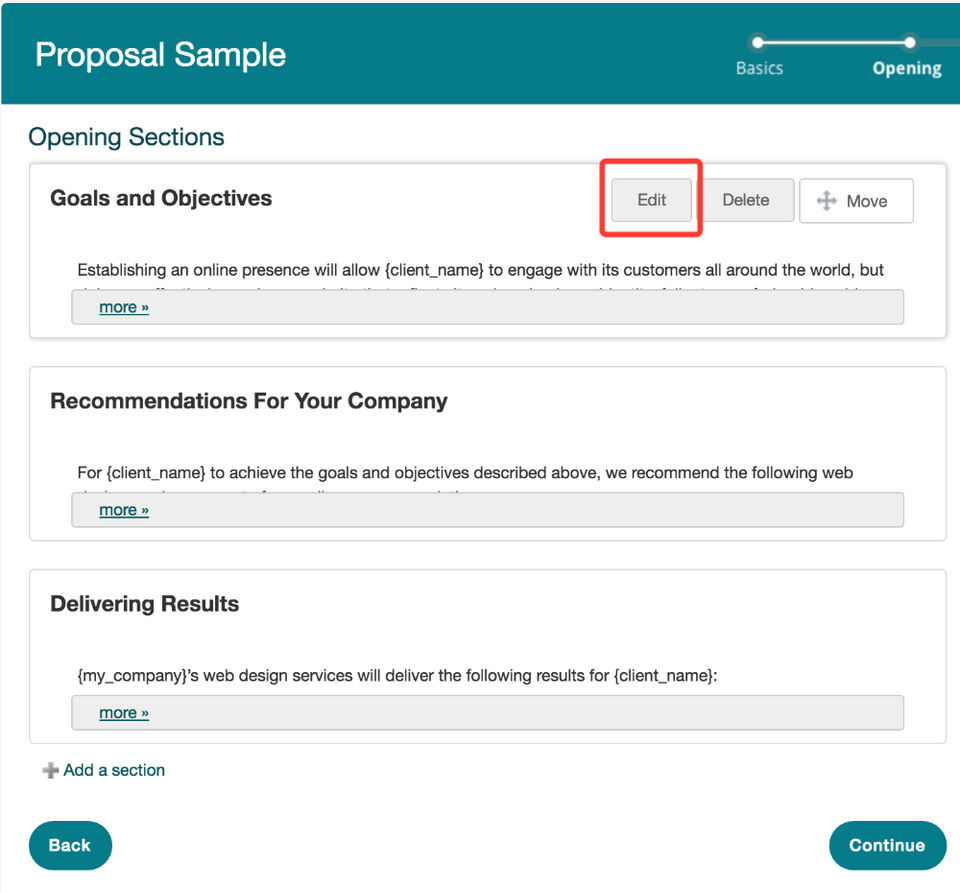Expand more text under Goals and Objectives
Image resolution: width=960 pixels, height=893 pixels.
click(x=124, y=308)
